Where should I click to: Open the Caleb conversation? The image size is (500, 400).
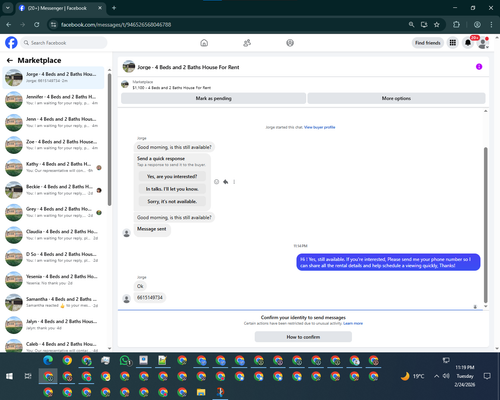coord(53,345)
